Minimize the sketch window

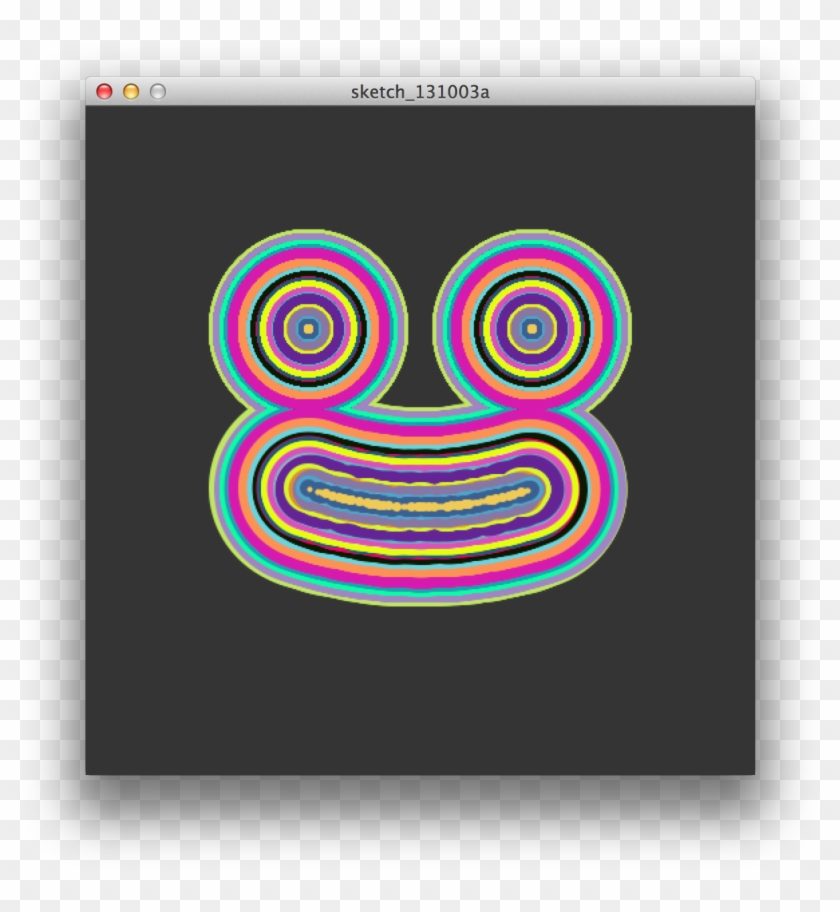tap(130, 91)
